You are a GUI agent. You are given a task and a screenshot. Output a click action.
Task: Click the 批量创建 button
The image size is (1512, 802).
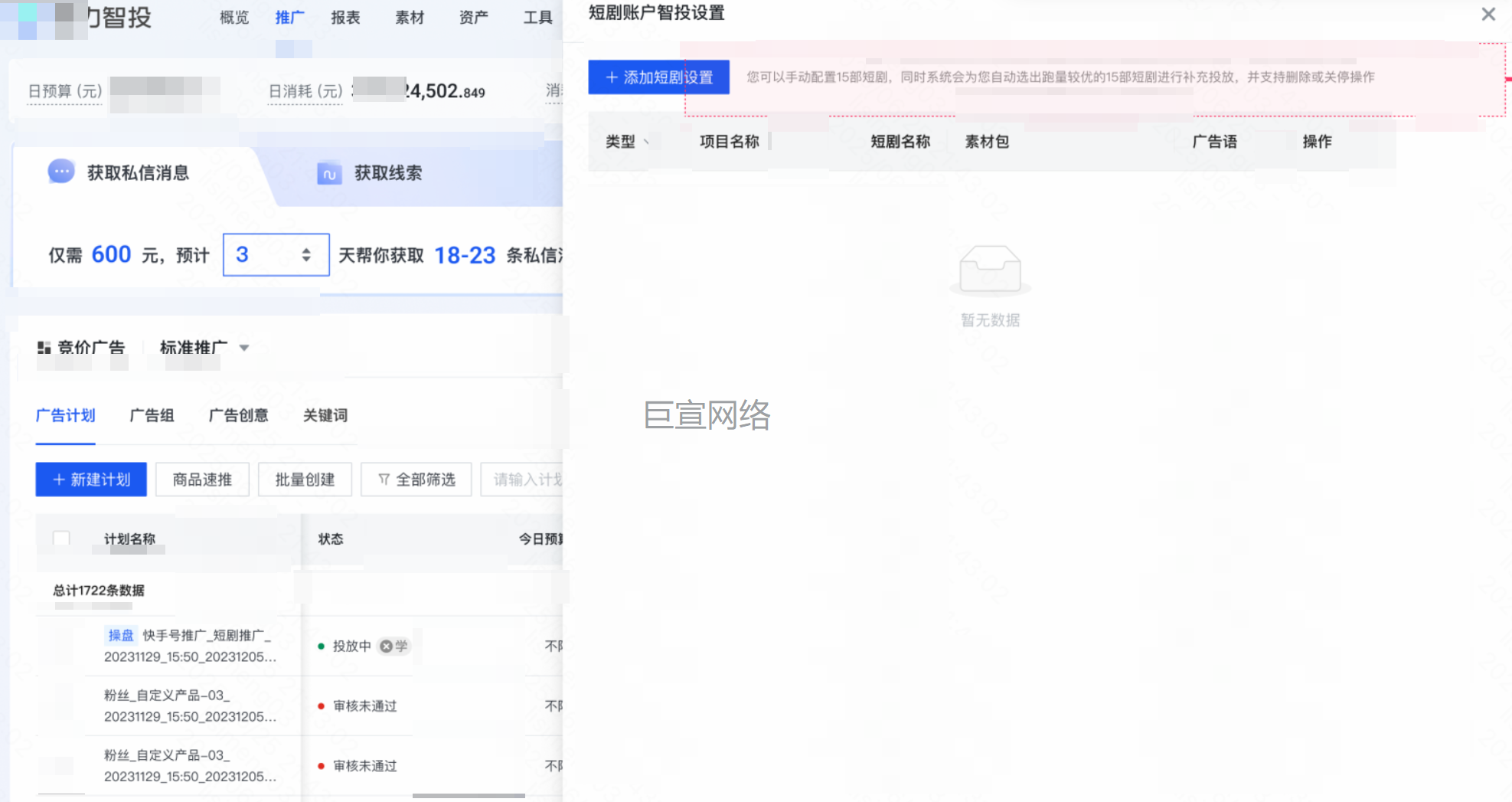point(305,480)
